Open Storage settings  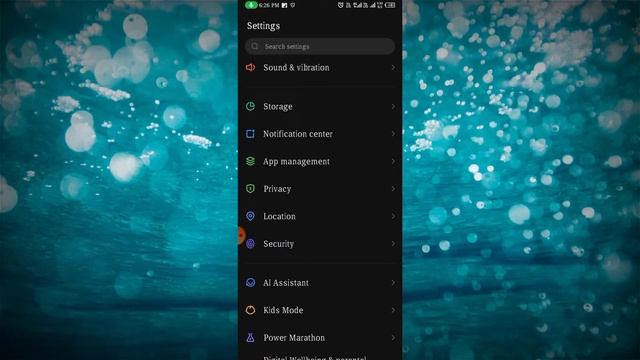320,107
